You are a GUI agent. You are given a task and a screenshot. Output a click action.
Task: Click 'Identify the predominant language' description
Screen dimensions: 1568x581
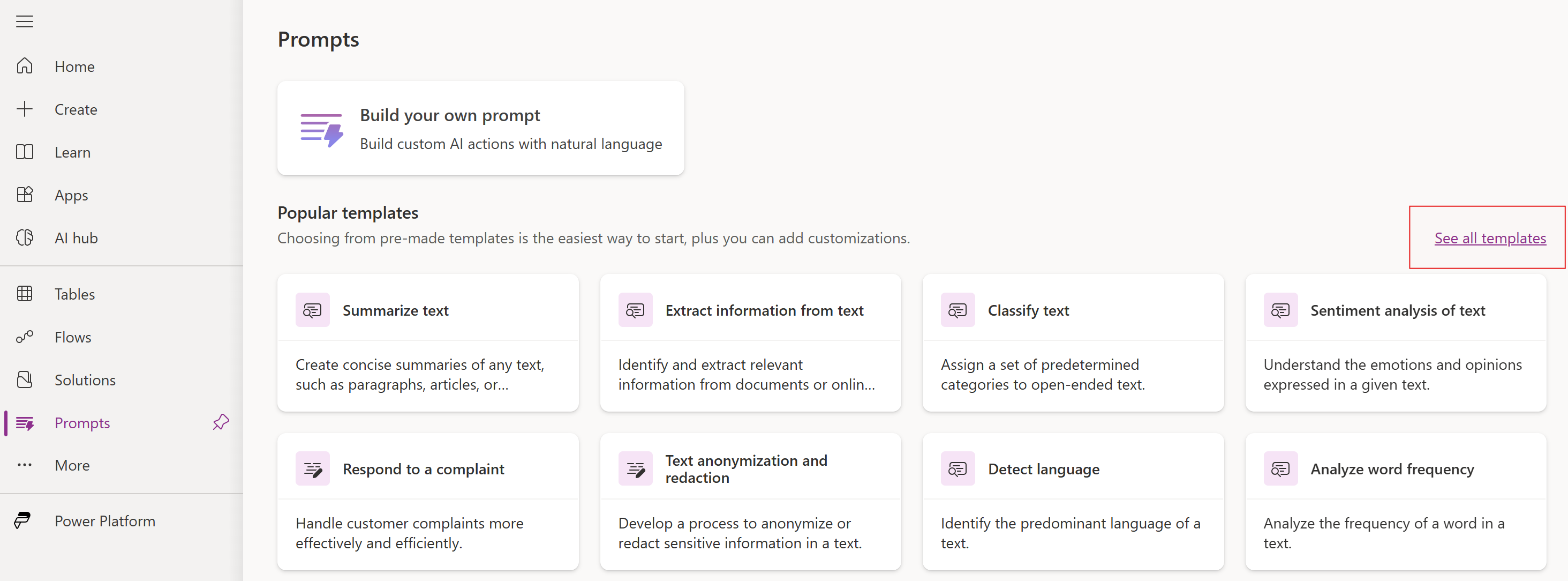[1070, 532]
